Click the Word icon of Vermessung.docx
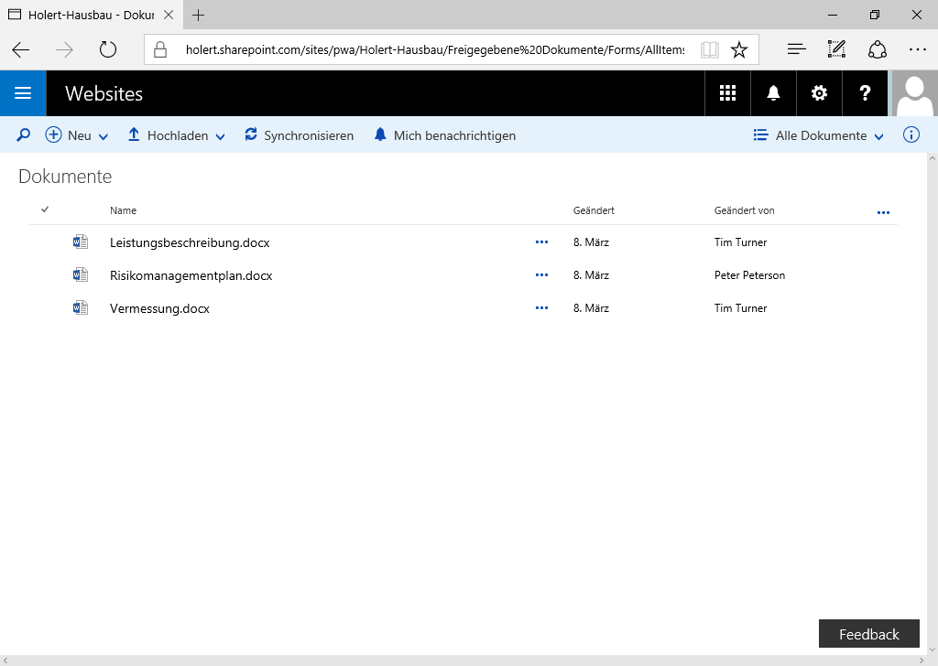The height and width of the screenshot is (666, 938). [x=80, y=308]
